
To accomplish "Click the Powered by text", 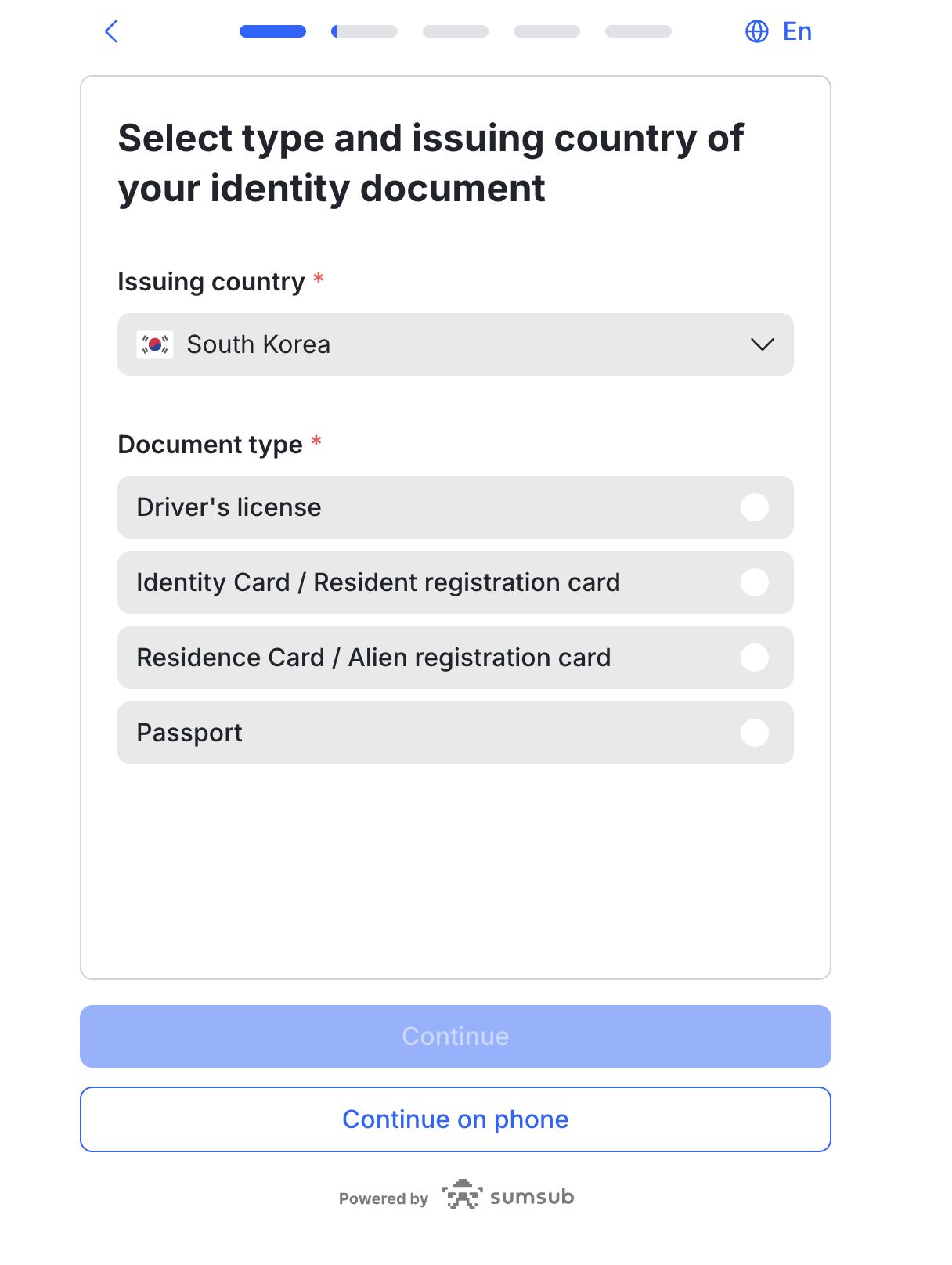I will pyautogui.click(x=384, y=1198).
